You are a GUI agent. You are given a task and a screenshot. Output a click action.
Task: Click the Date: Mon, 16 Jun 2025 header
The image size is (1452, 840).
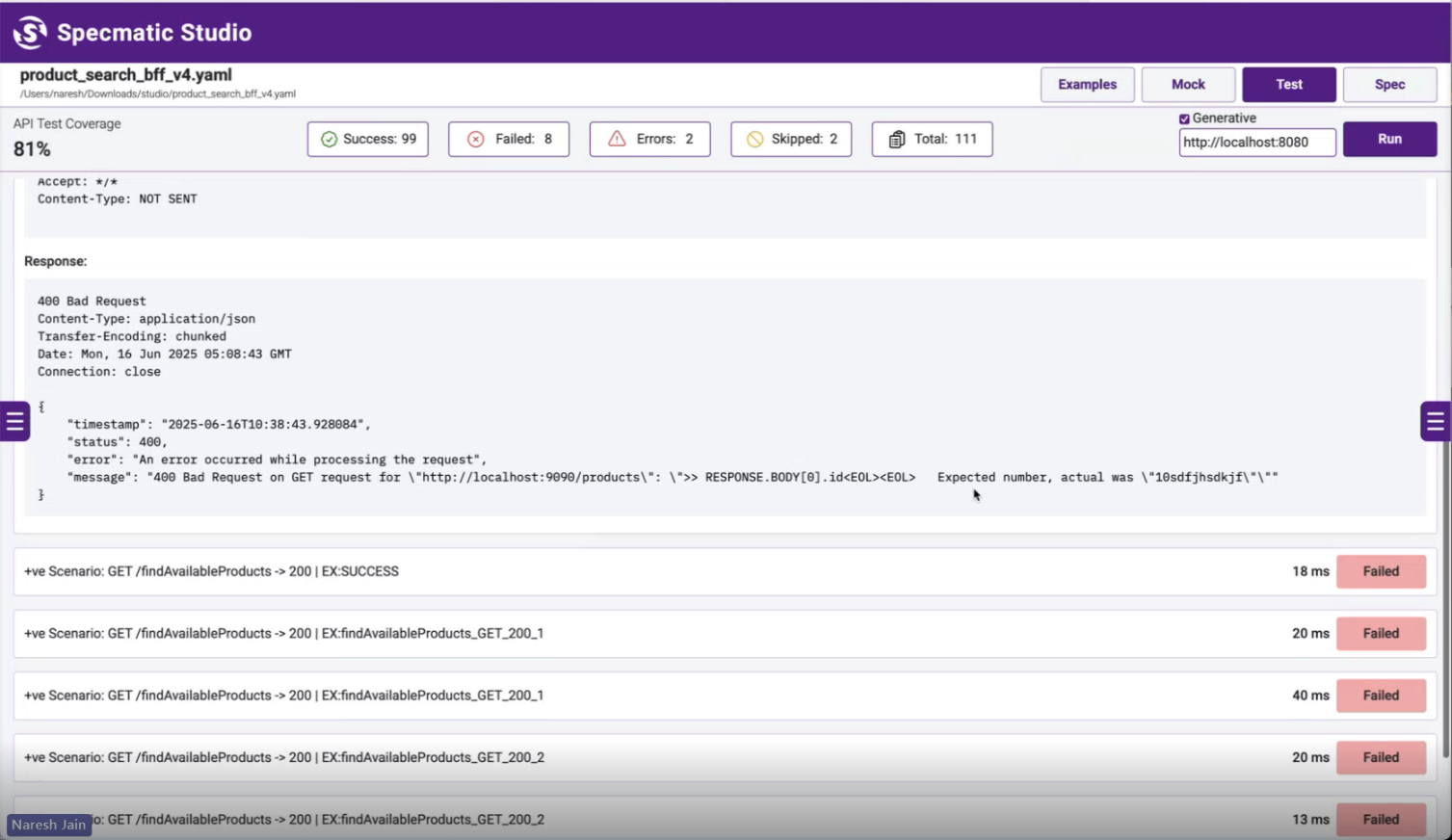point(165,354)
